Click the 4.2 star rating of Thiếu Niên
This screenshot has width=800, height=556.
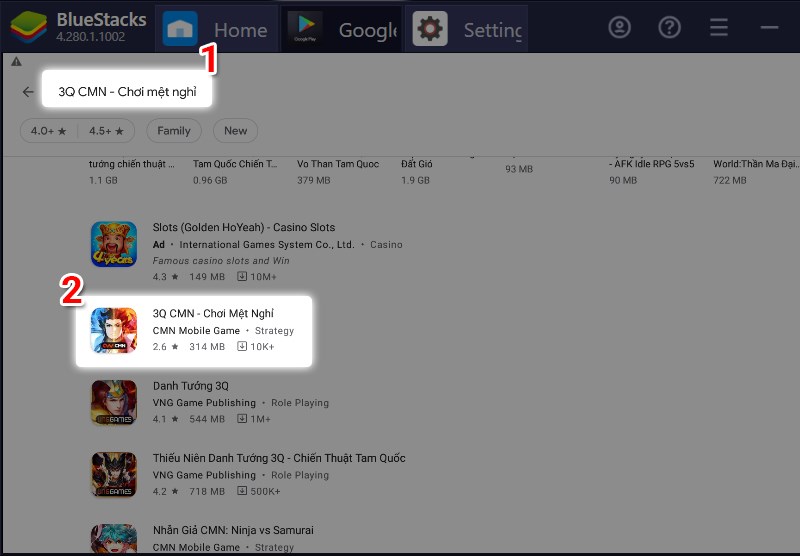[165, 491]
